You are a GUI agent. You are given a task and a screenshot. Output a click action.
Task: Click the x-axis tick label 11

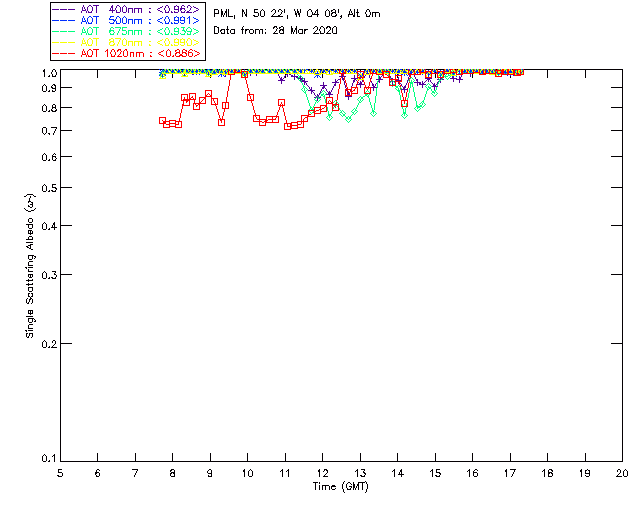point(285,473)
